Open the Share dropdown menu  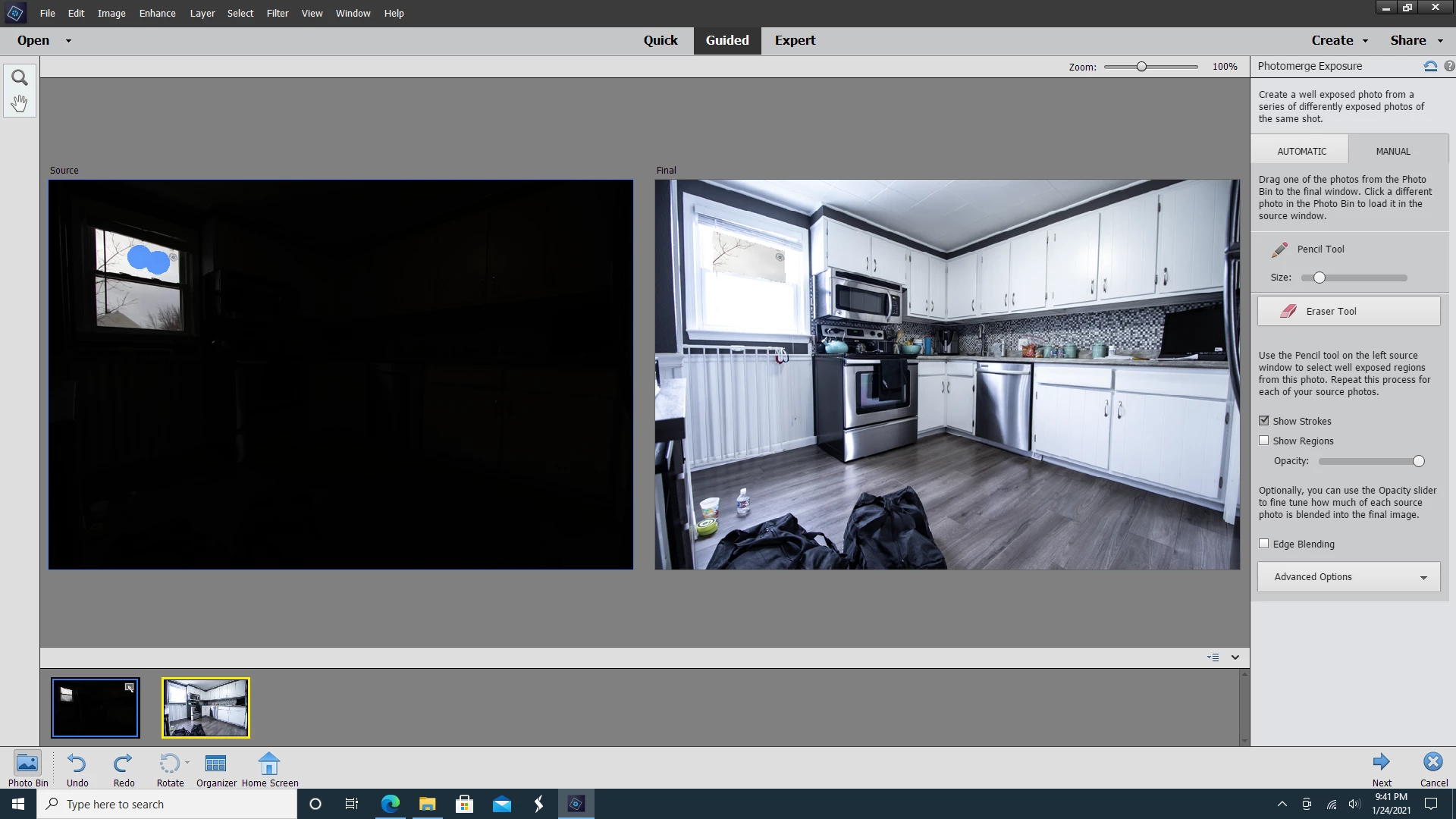coord(1415,41)
